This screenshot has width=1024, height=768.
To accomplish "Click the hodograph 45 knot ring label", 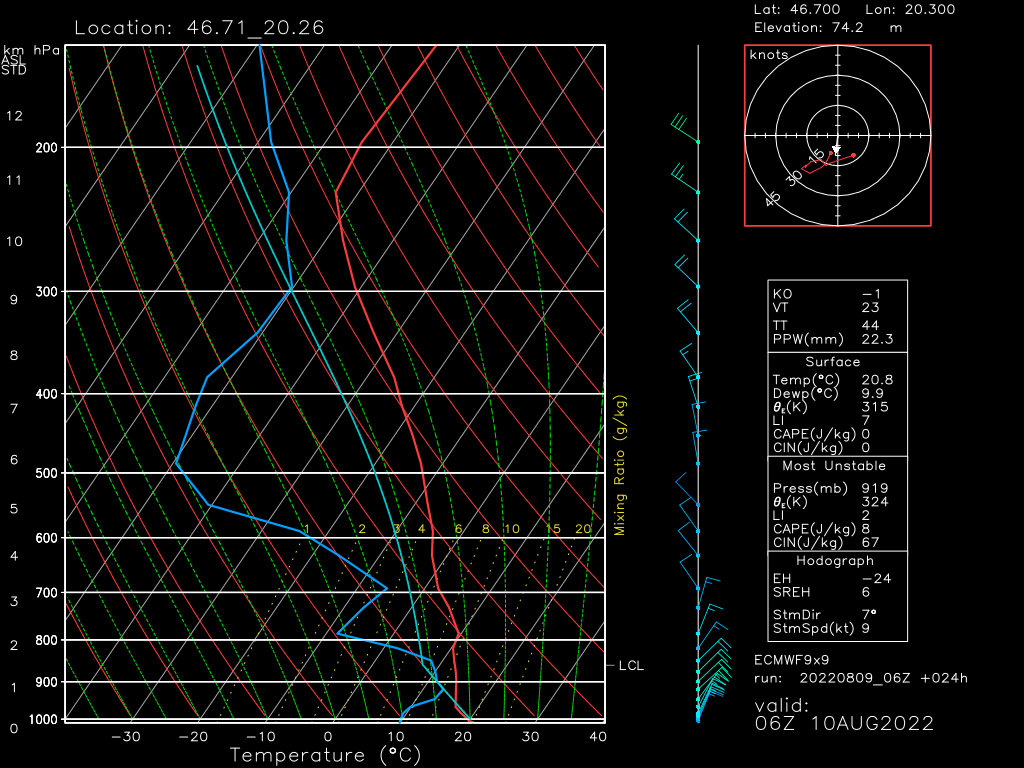I will 773,199.
